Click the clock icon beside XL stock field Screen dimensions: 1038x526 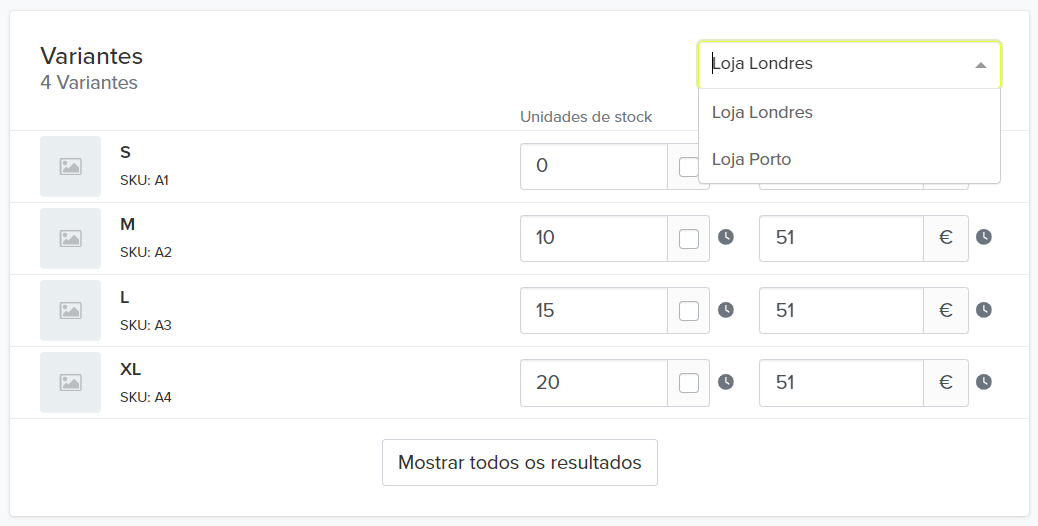click(x=726, y=382)
